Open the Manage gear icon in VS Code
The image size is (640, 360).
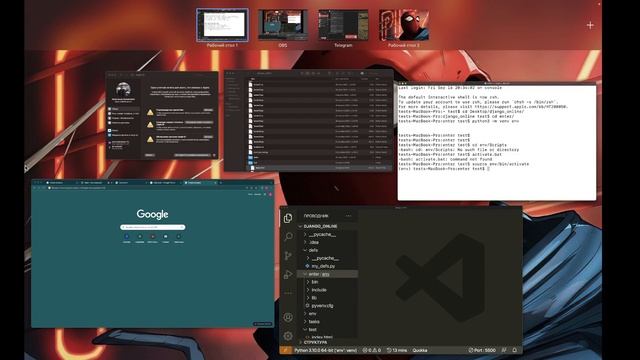point(288,336)
